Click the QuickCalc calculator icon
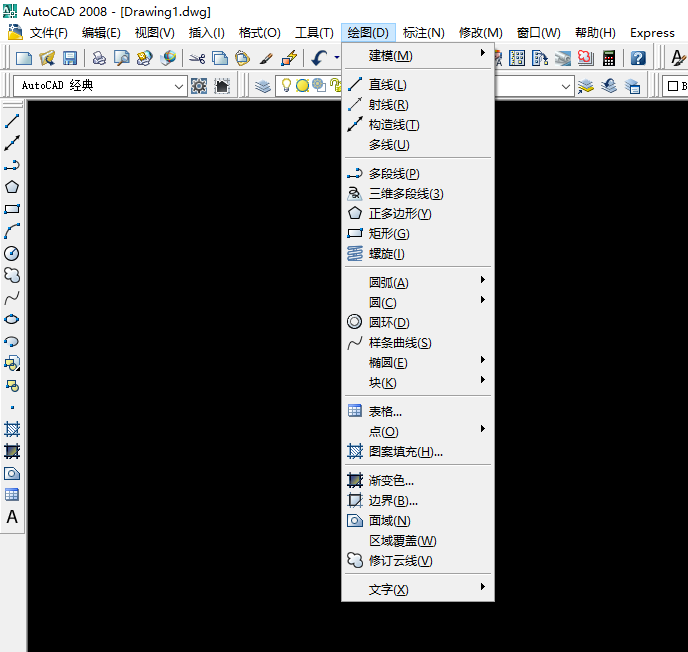688x652 pixels. [609, 58]
